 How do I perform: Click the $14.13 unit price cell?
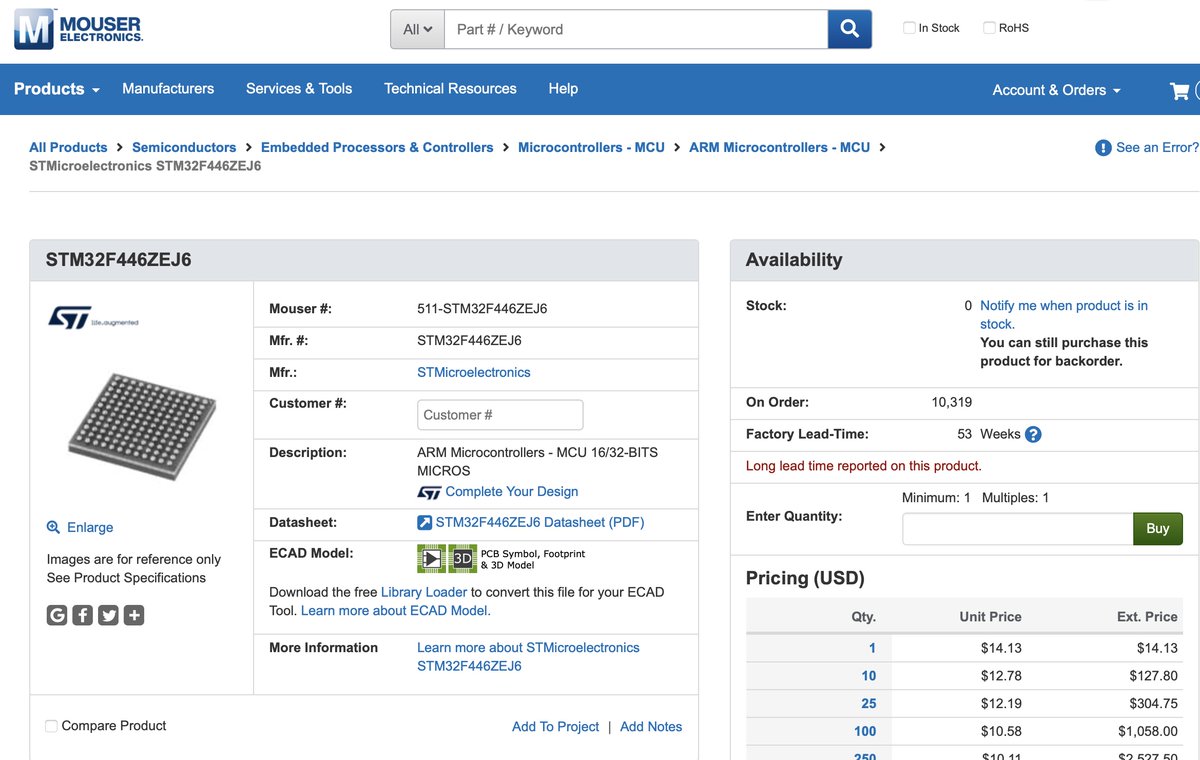pyautogui.click(x=1001, y=648)
